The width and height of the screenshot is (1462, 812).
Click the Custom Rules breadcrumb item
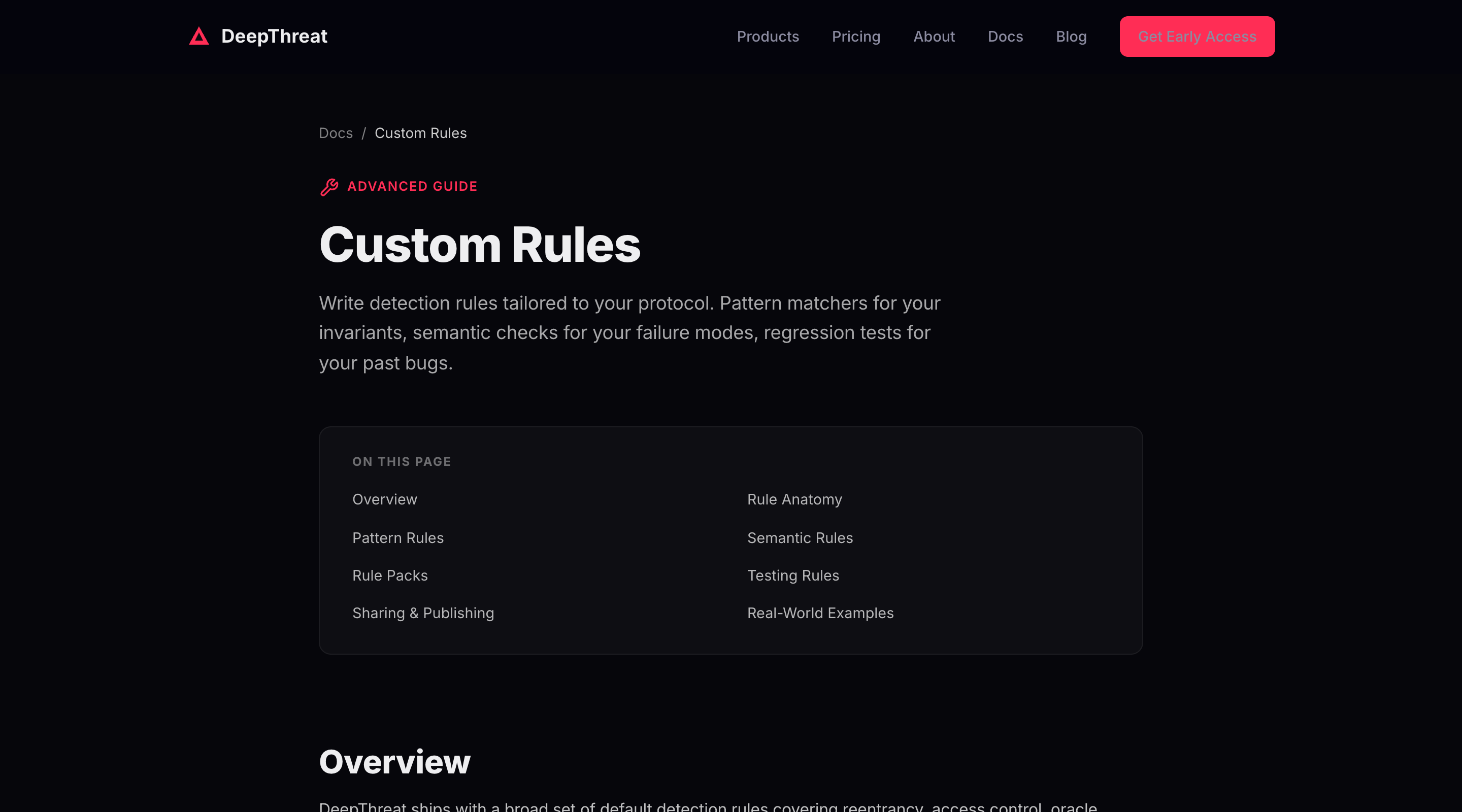pos(420,133)
